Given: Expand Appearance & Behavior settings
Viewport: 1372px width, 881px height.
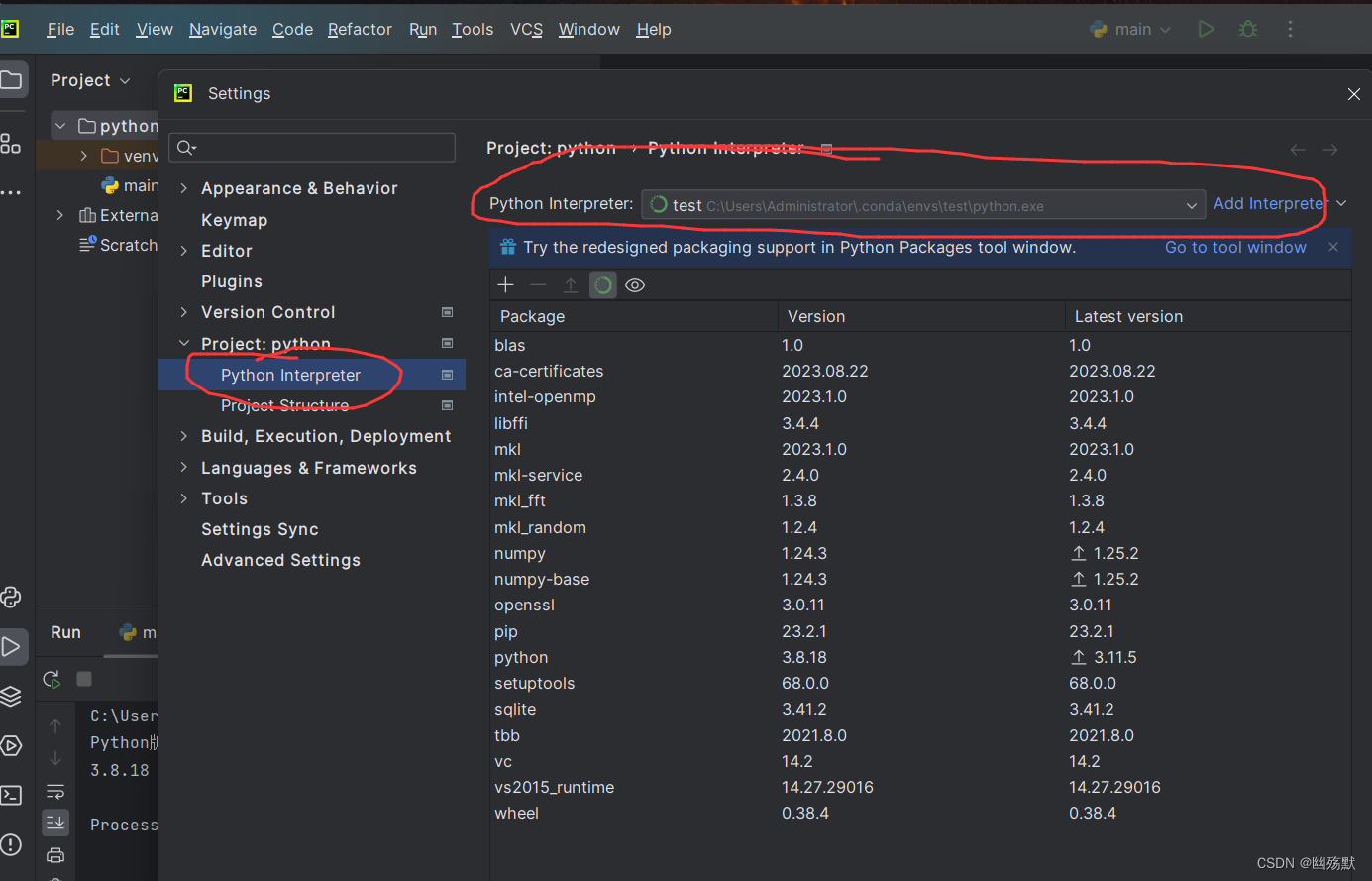Looking at the screenshot, I should (x=184, y=188).
